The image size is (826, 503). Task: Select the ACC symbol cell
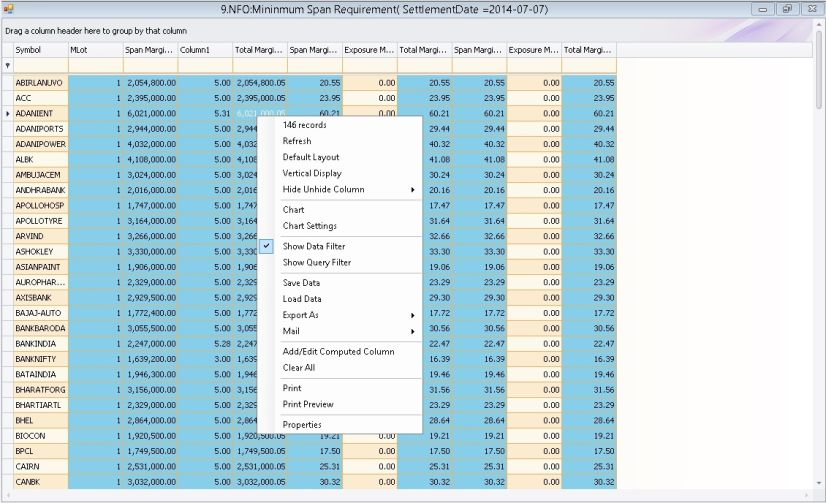point(41,98)
